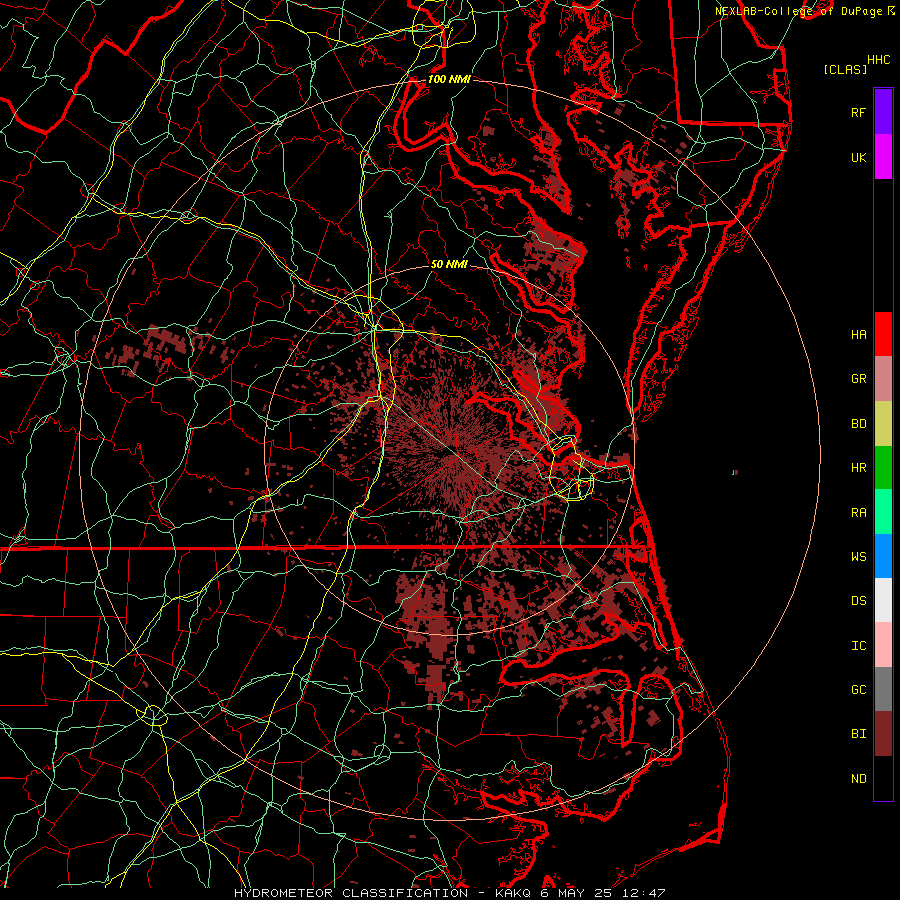Click the '100 NMI' range ring label
Image resolution: width=900 pixels, height=900 pixels.
point(449,79)
